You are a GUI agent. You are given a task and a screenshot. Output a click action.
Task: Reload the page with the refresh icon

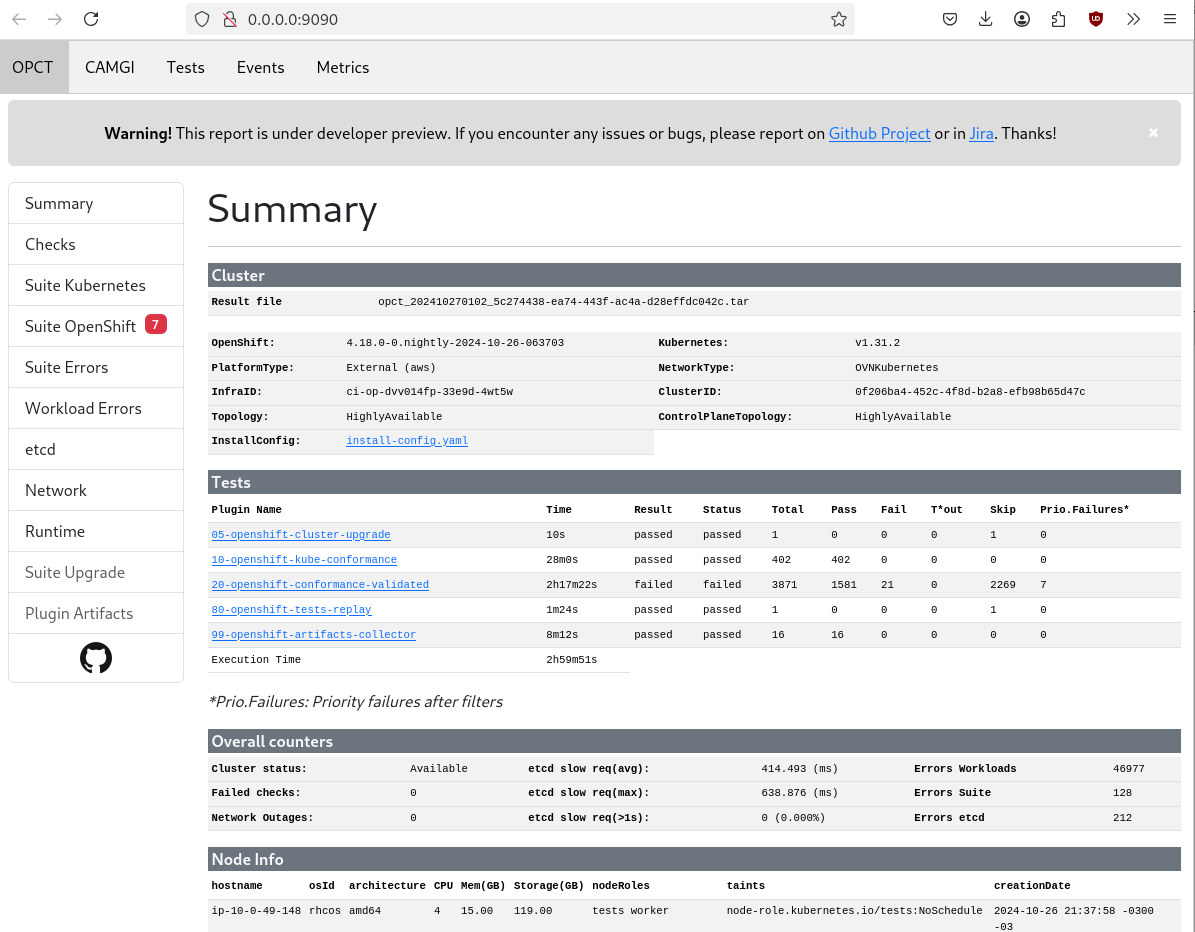coord(91,19)
